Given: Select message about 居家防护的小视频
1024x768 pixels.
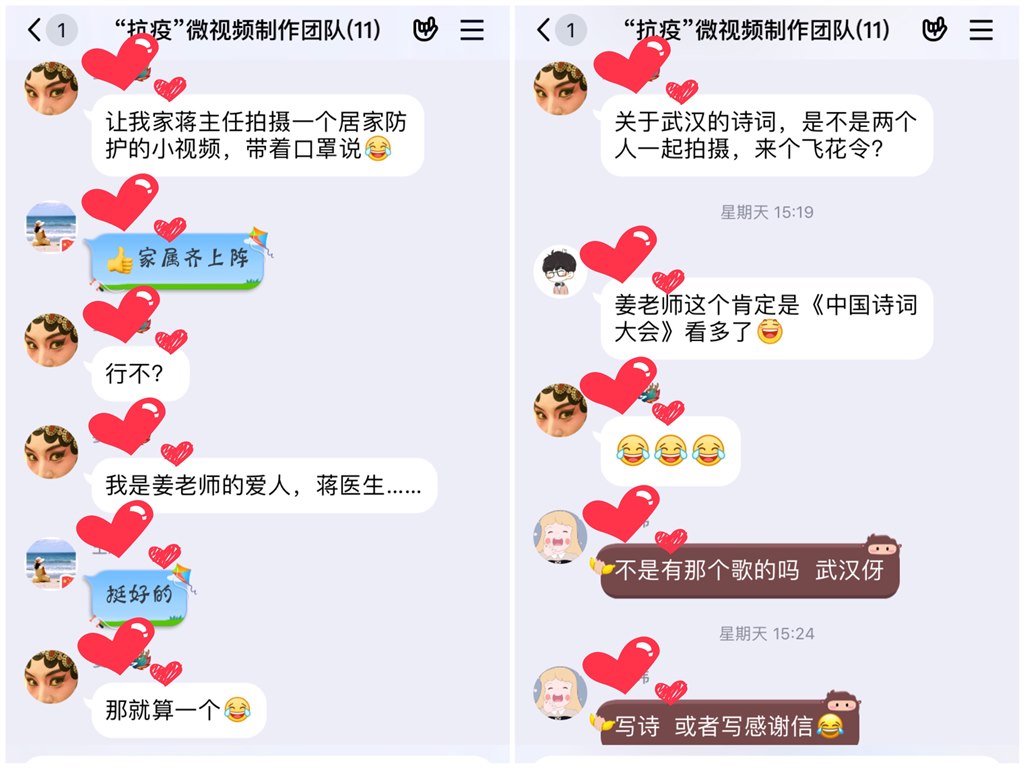Looking at the screenshot, I should click(258, 136).
